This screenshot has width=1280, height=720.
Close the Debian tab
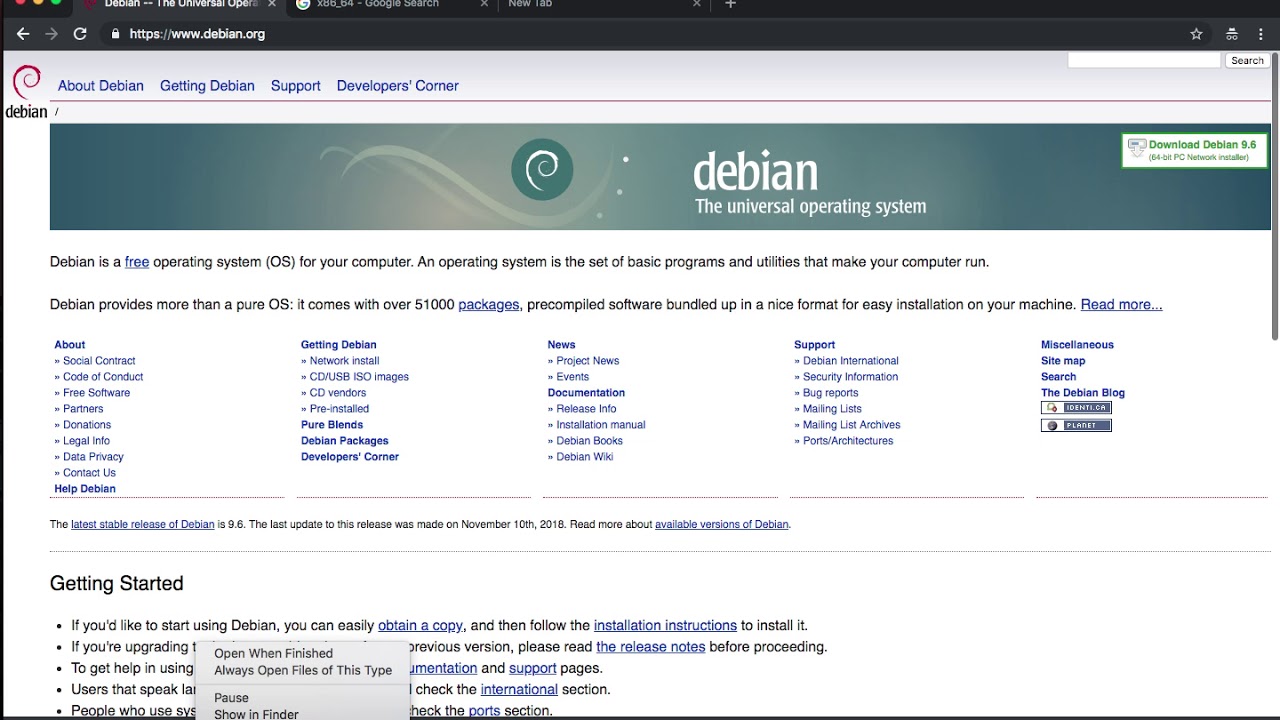click(x=271, y=4)
